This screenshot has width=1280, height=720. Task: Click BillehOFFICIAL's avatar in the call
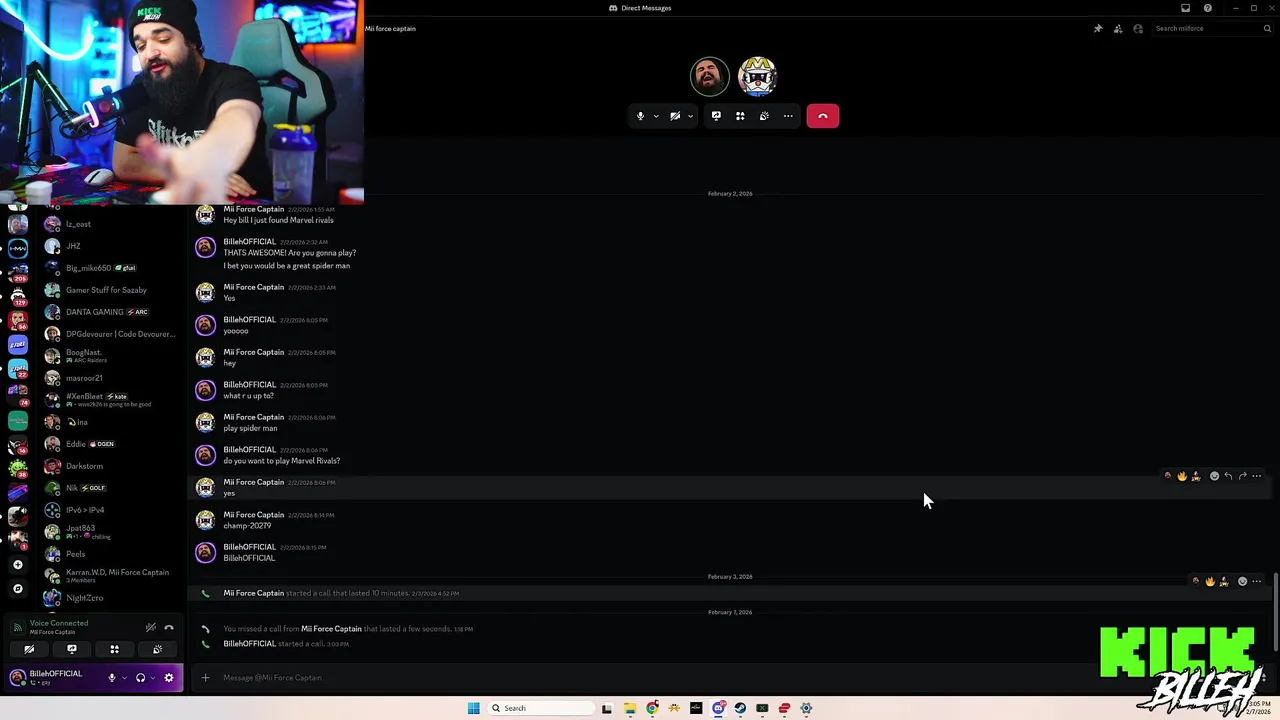coord(710,77)
